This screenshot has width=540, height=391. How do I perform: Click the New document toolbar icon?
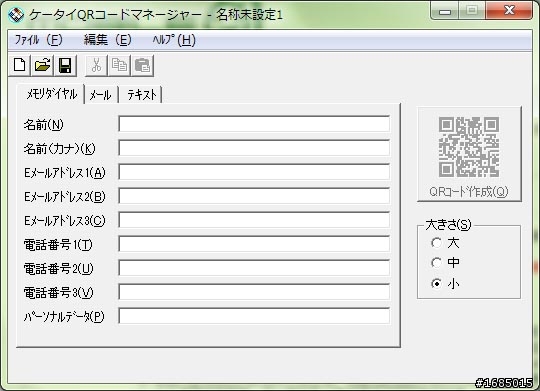20,65
